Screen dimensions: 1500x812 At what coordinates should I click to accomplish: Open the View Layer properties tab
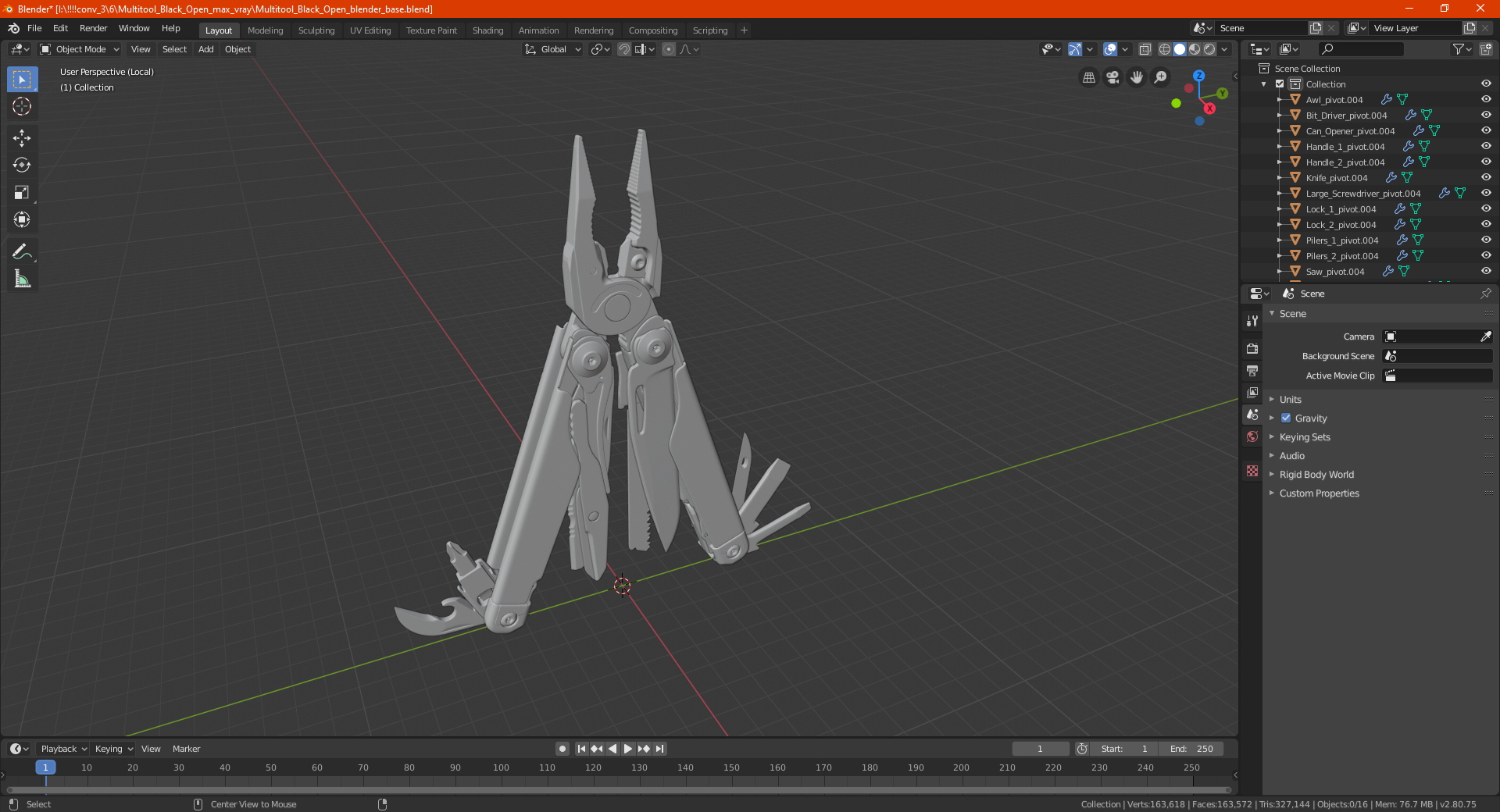click(1252, 392)
